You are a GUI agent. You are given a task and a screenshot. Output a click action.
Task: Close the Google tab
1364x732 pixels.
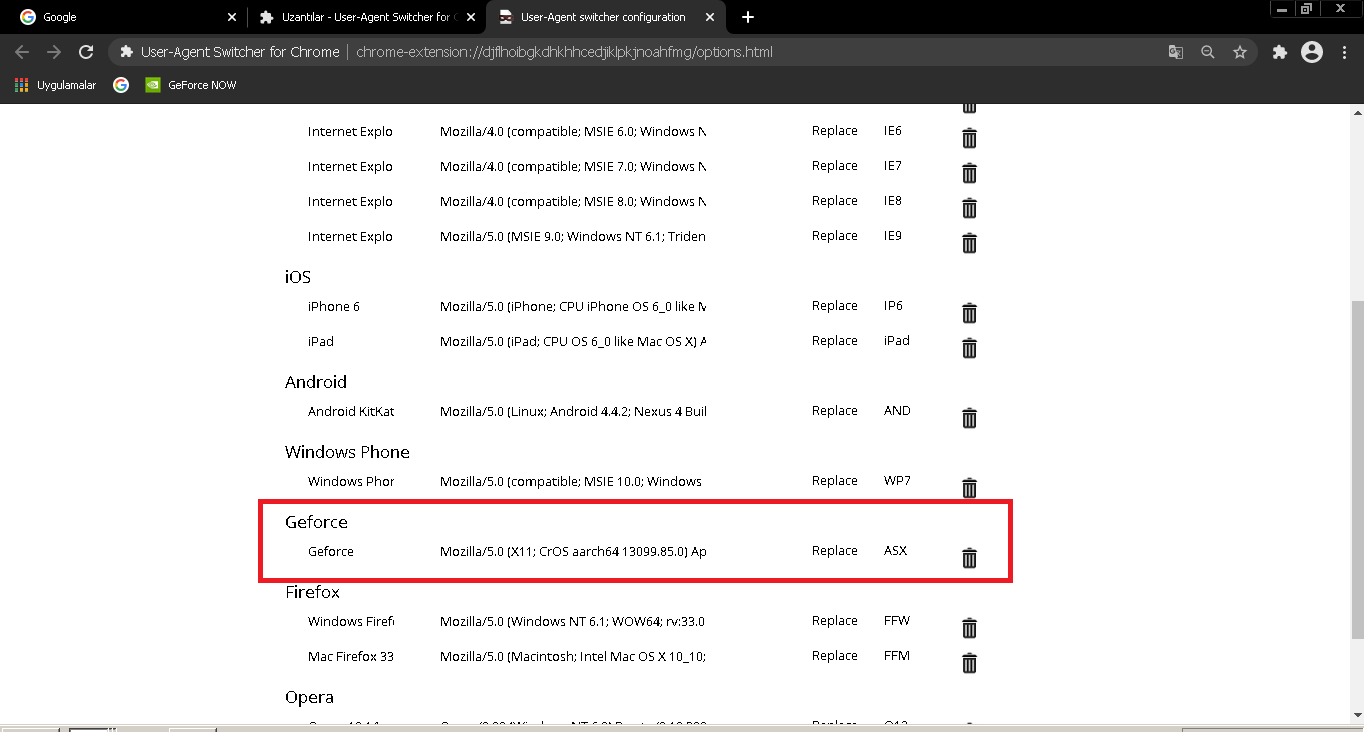pyautogui.click(x=232, y=17)
